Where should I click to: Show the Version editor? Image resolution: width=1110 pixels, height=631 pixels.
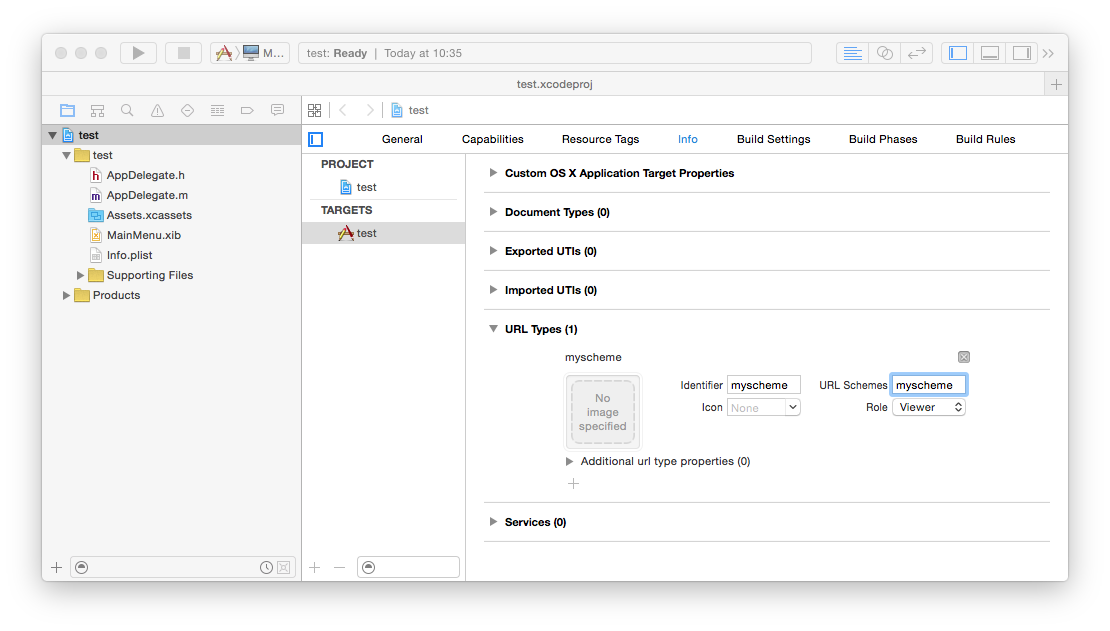[x=917, y=53]
